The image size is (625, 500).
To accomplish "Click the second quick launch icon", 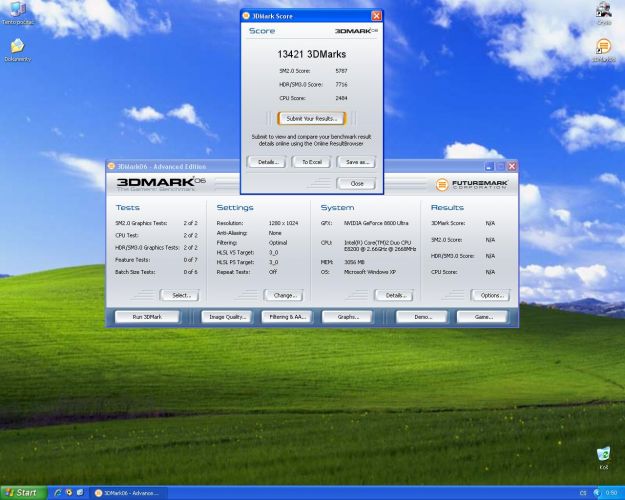I will 69,493.
